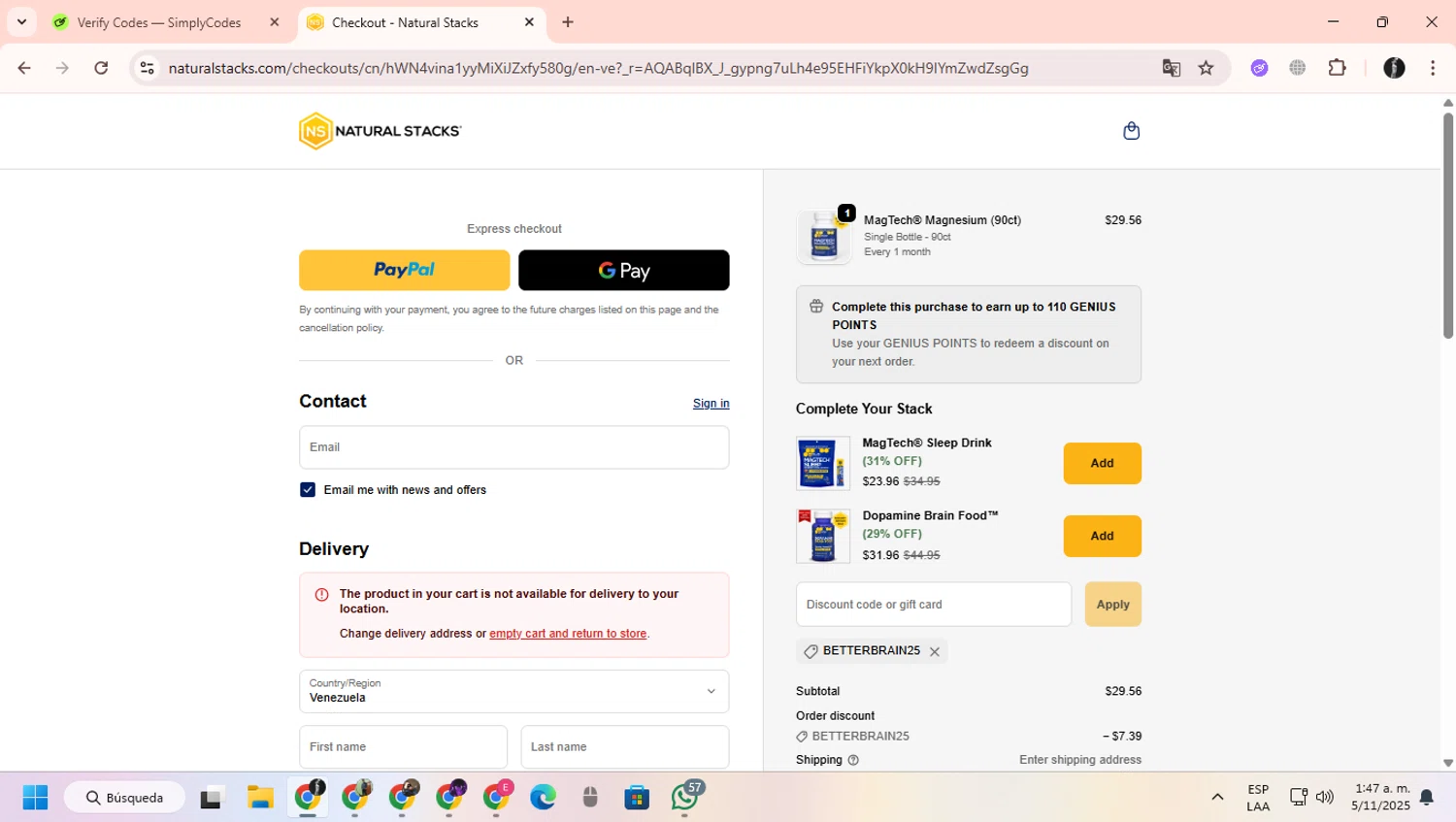Click the MagTech Sleep Drink thumbnail
Image resolution: width=1456 pixels, height=822 pixels.
(x=823, y=463)
